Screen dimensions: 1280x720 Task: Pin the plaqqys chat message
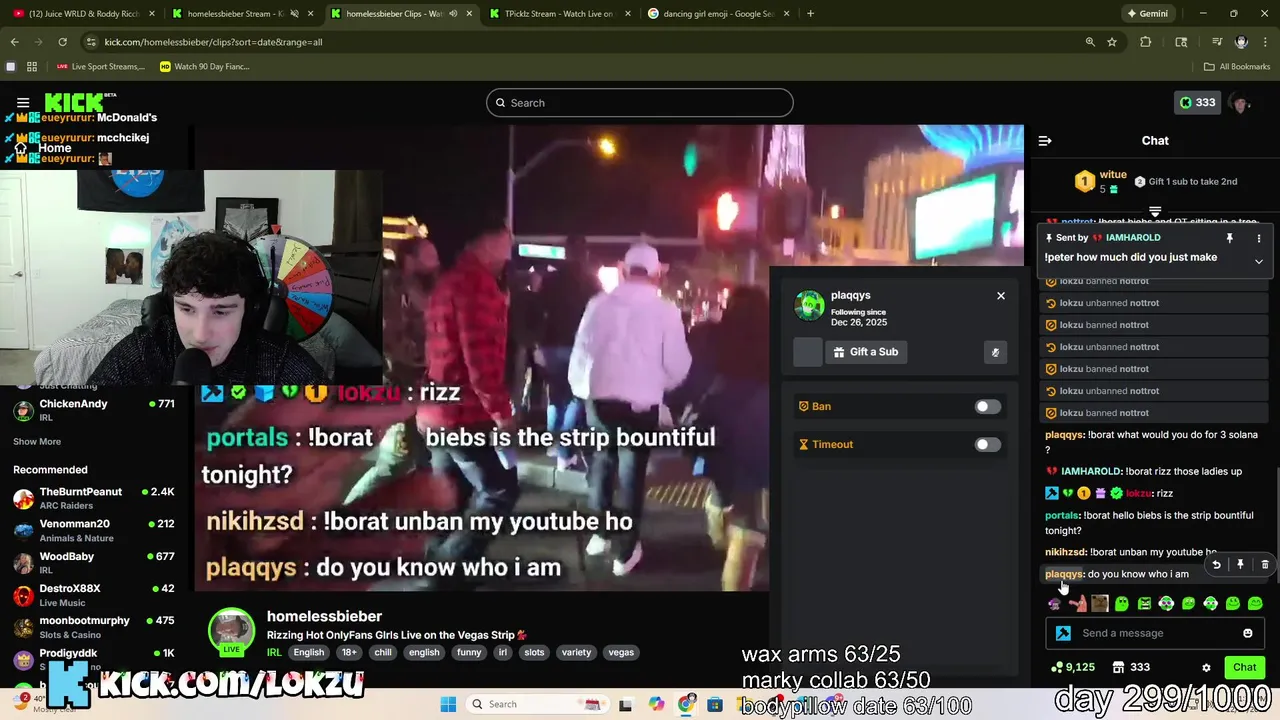(x=1240, y=565)
